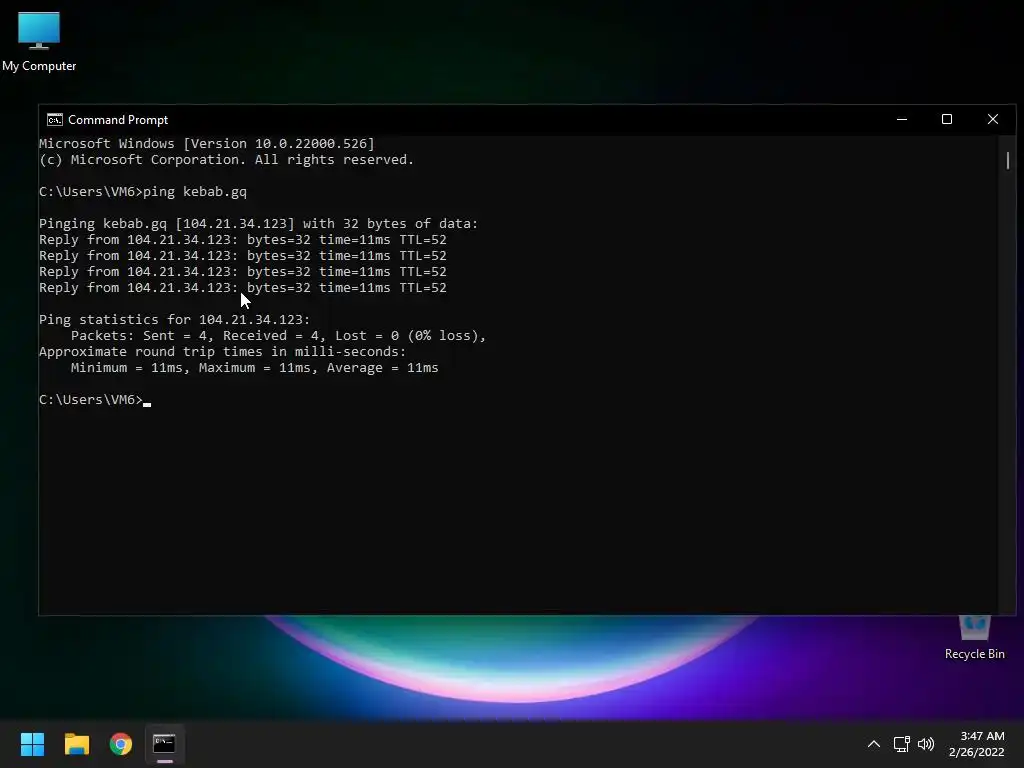Select the Command Prompt taskbar icon
The height and width of the screenshot is (768, 1024).
(165, 744)
